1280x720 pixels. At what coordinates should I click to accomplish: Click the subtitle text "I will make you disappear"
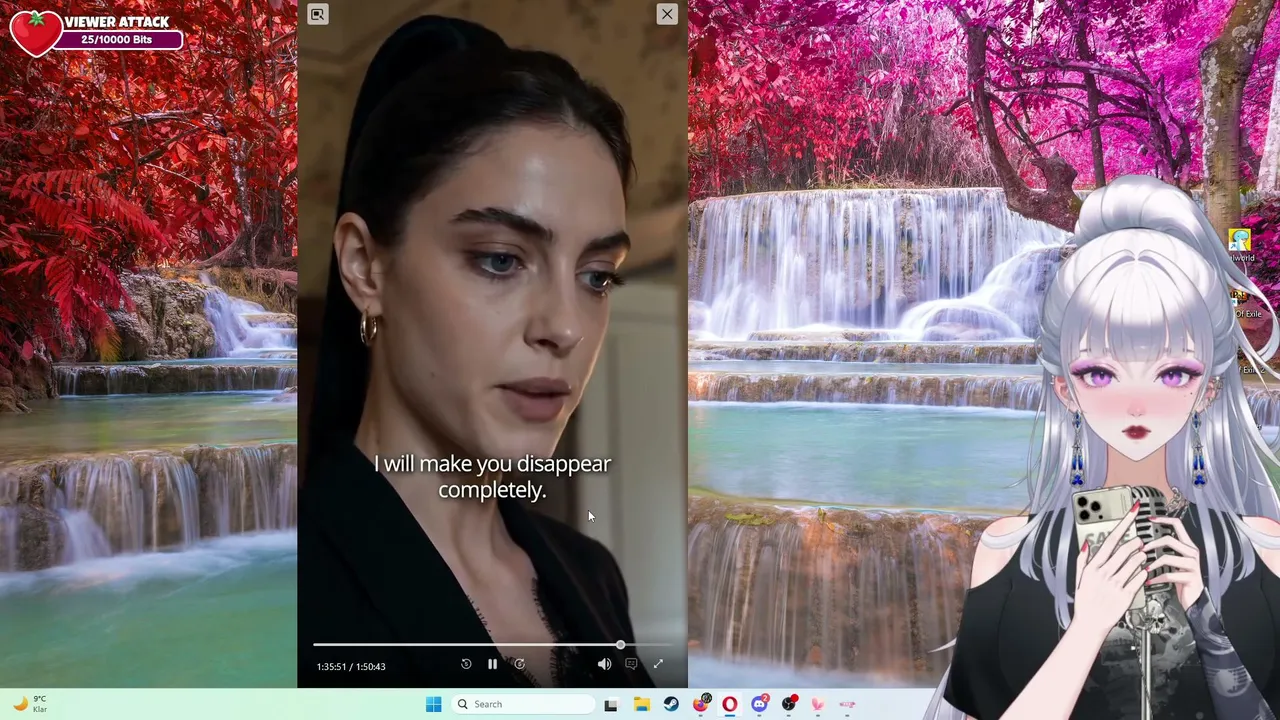point(492,464)
